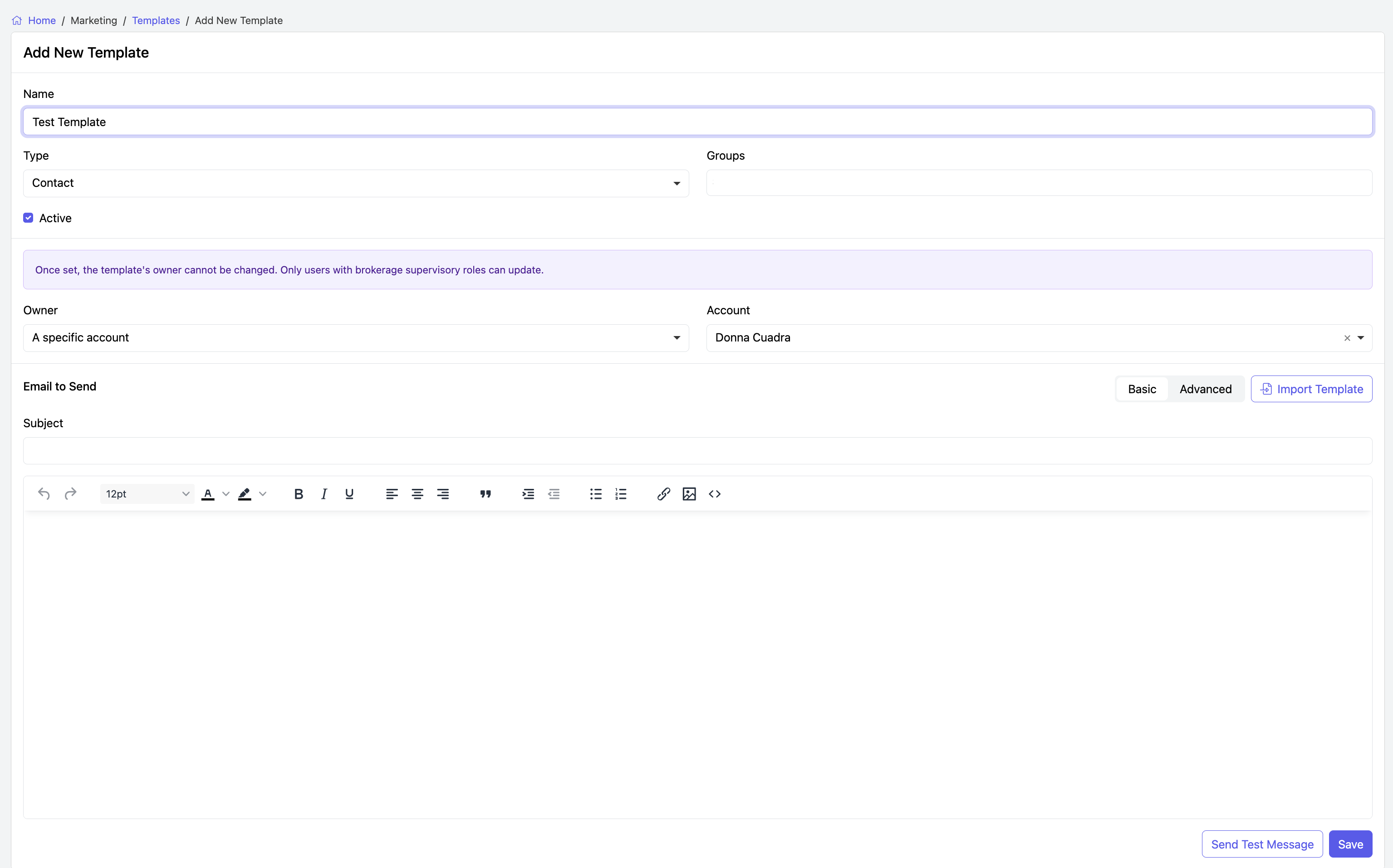Insert an image into the email

click(689, 494)
